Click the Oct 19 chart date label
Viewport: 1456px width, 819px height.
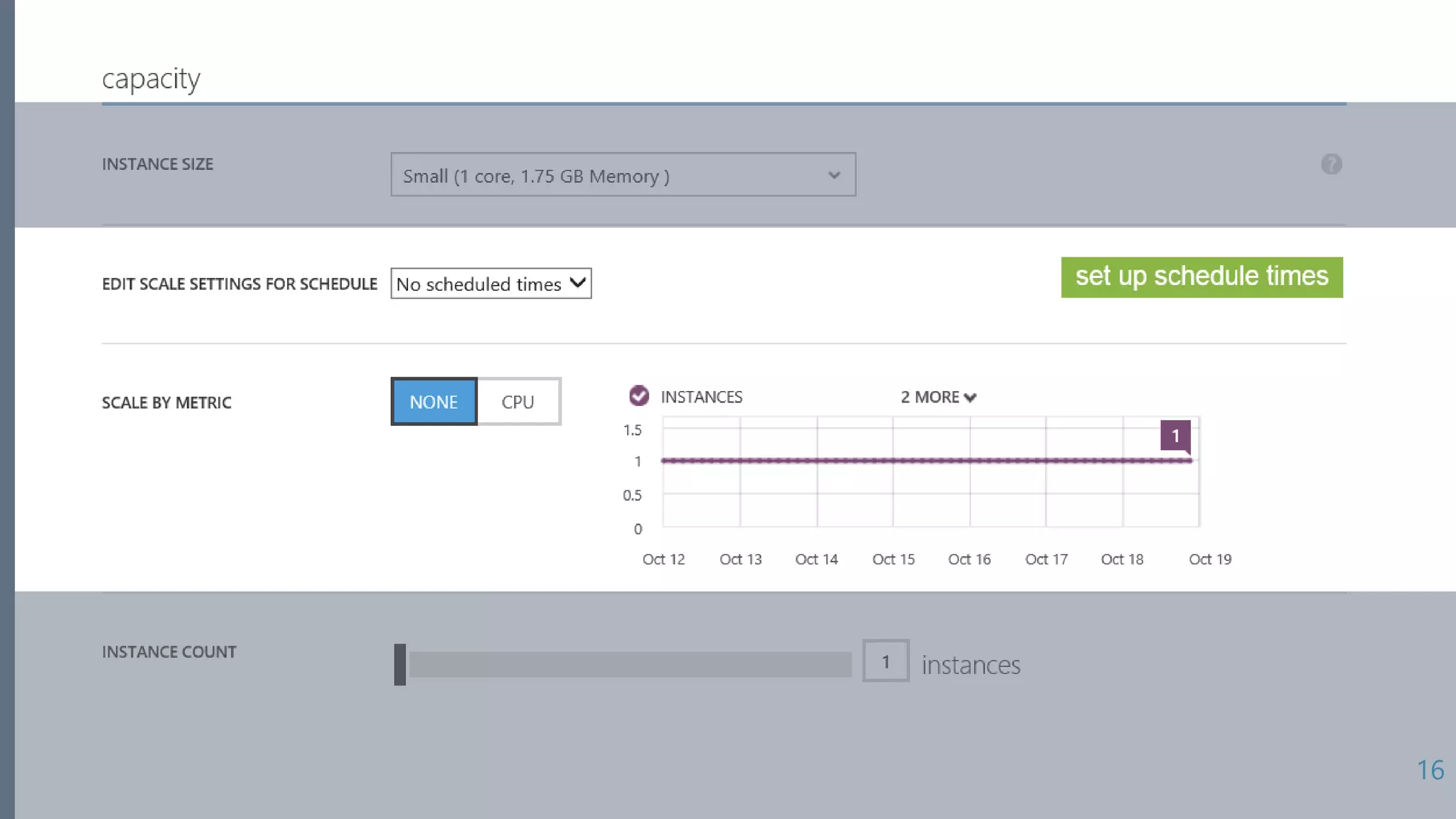coord(1210,560)
